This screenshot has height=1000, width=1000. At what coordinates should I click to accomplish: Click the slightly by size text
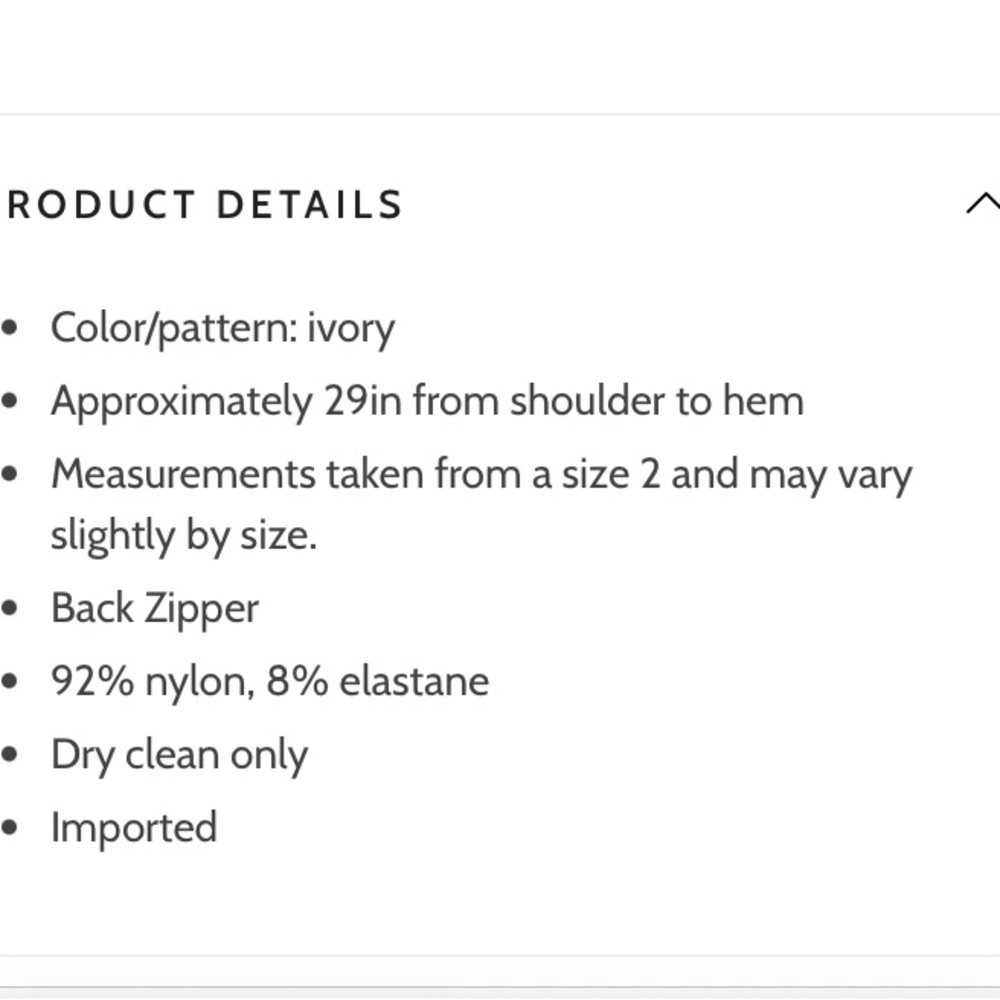point(184,535)
